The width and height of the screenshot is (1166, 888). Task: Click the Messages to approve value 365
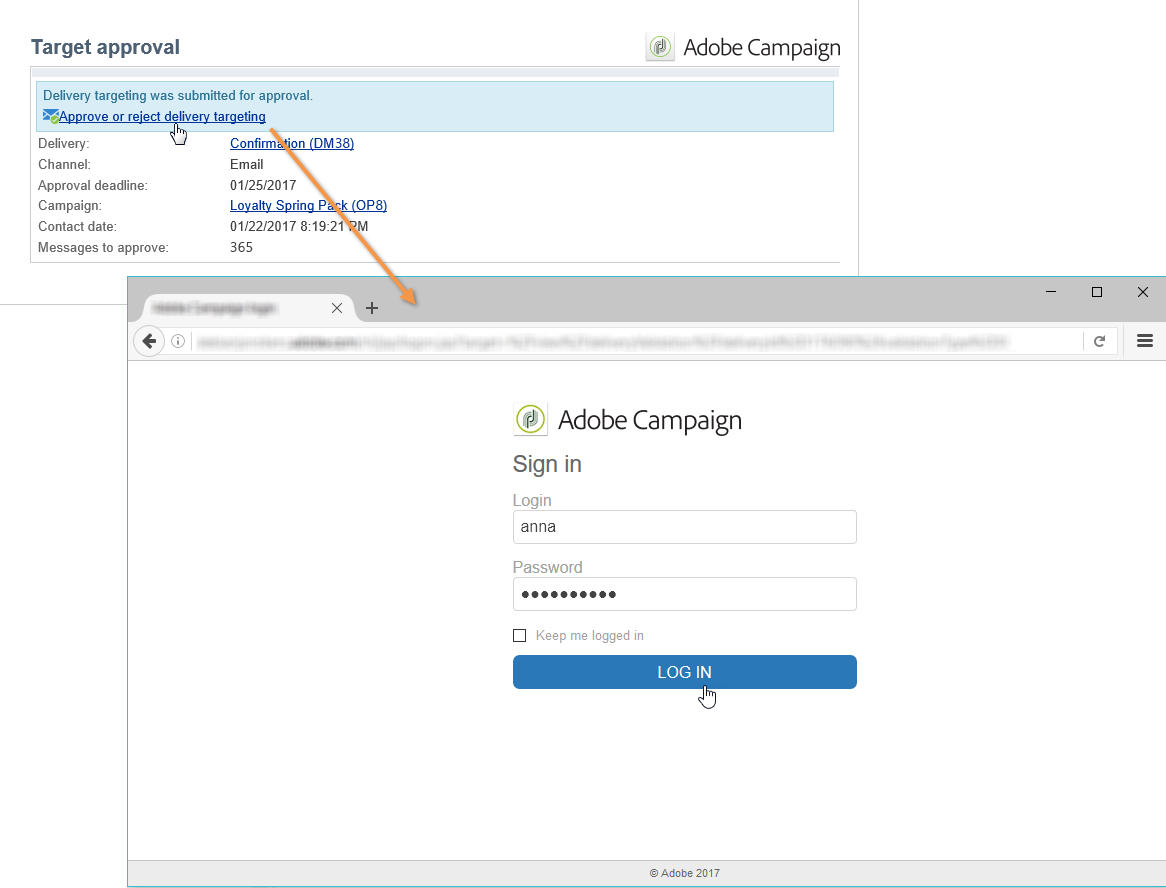coord(241,247)
